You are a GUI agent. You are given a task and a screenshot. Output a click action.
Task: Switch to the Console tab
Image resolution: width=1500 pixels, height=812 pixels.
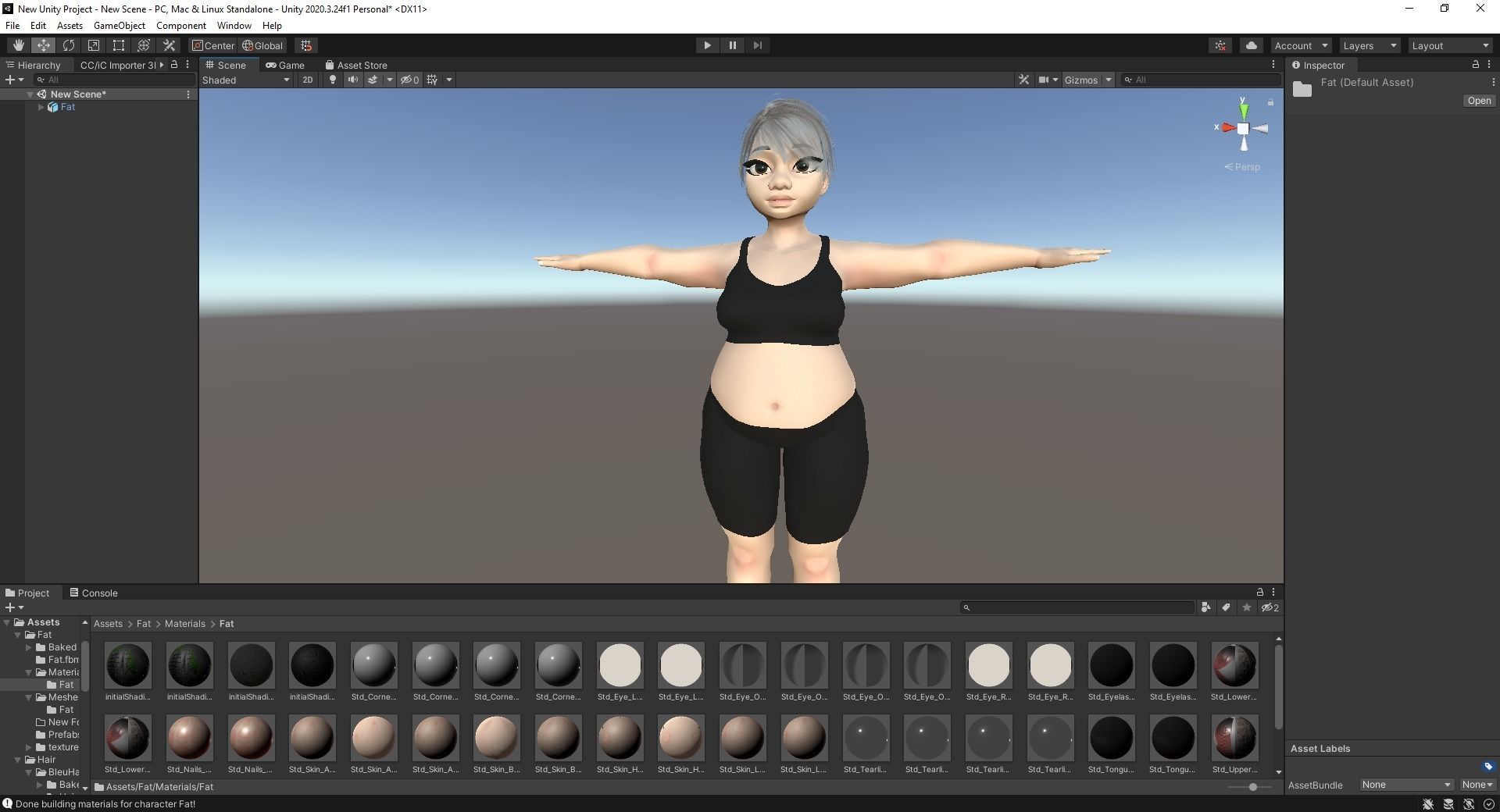94,593
